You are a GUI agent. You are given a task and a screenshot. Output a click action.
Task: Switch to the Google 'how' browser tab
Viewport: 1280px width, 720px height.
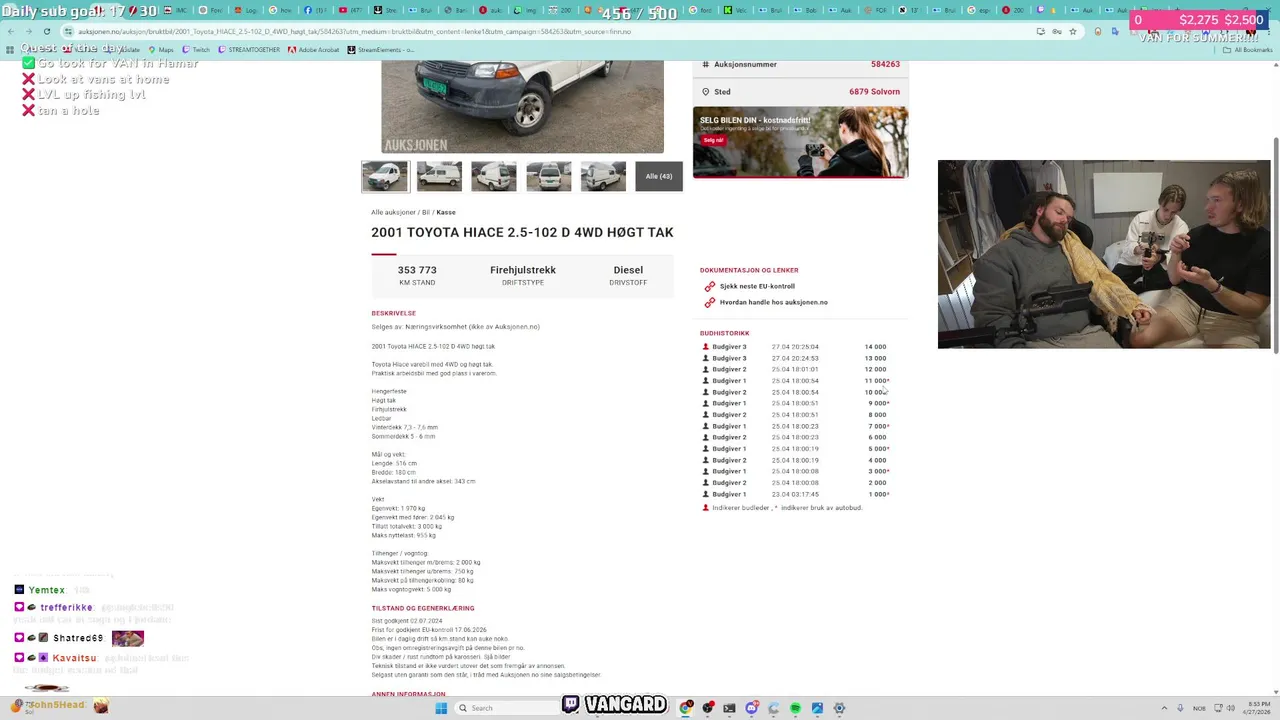(280, 10)
